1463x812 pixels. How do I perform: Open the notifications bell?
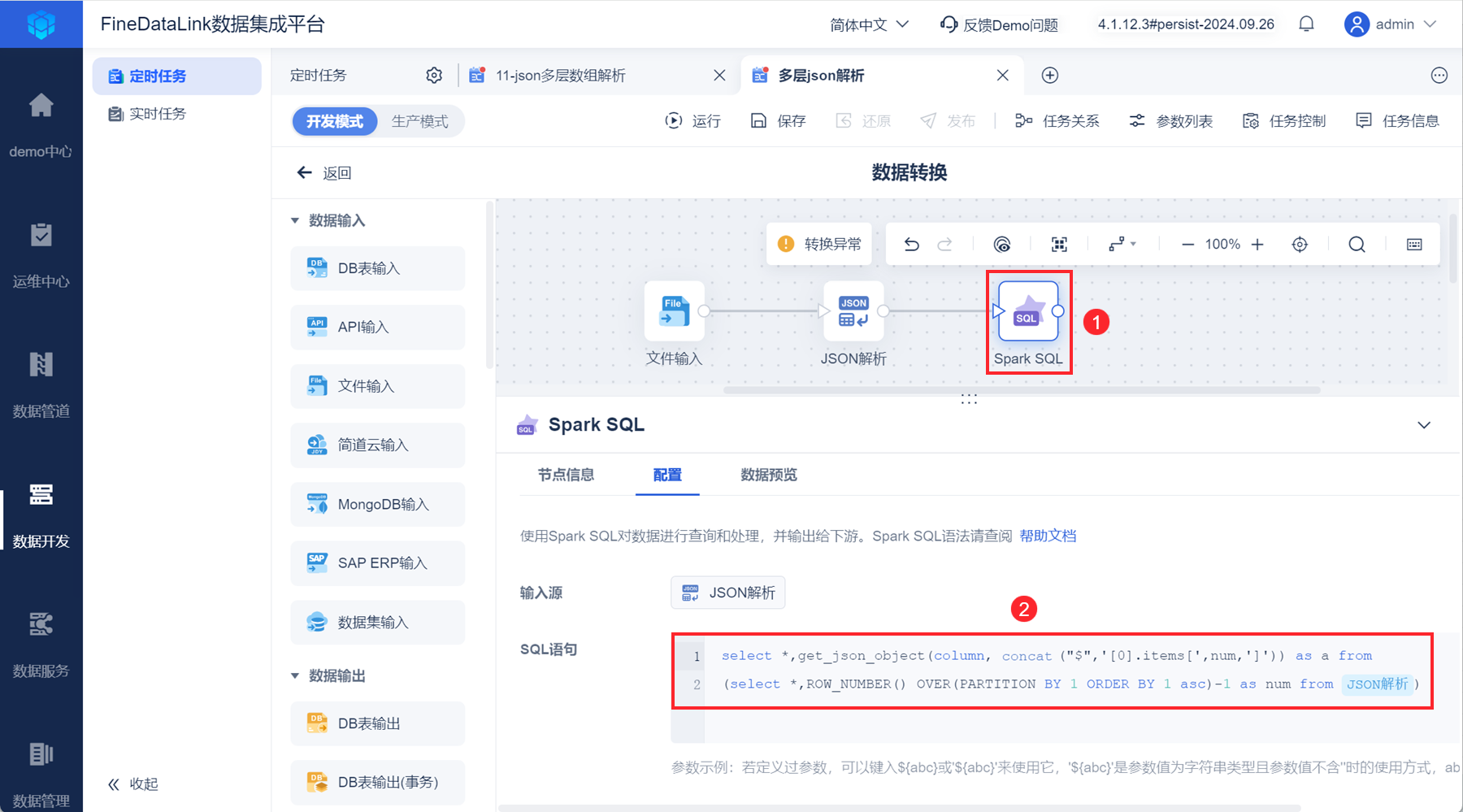click(x=1306, y=24)
